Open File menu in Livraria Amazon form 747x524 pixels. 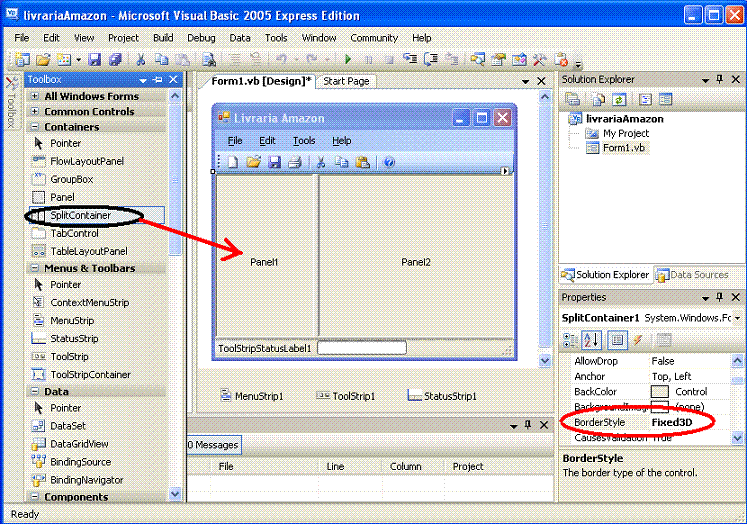(235, 141)
